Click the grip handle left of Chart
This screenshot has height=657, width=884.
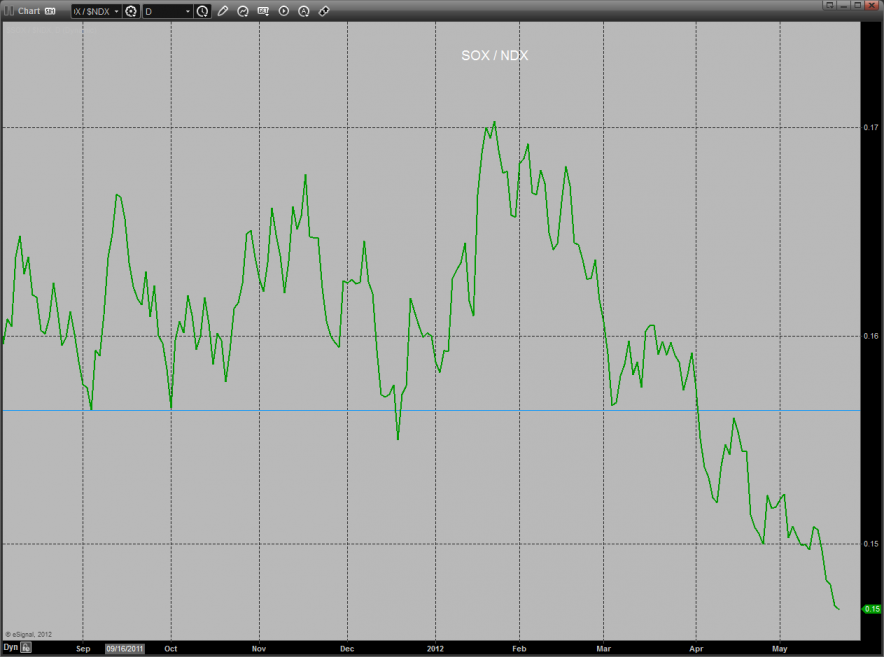coord(8,11)
